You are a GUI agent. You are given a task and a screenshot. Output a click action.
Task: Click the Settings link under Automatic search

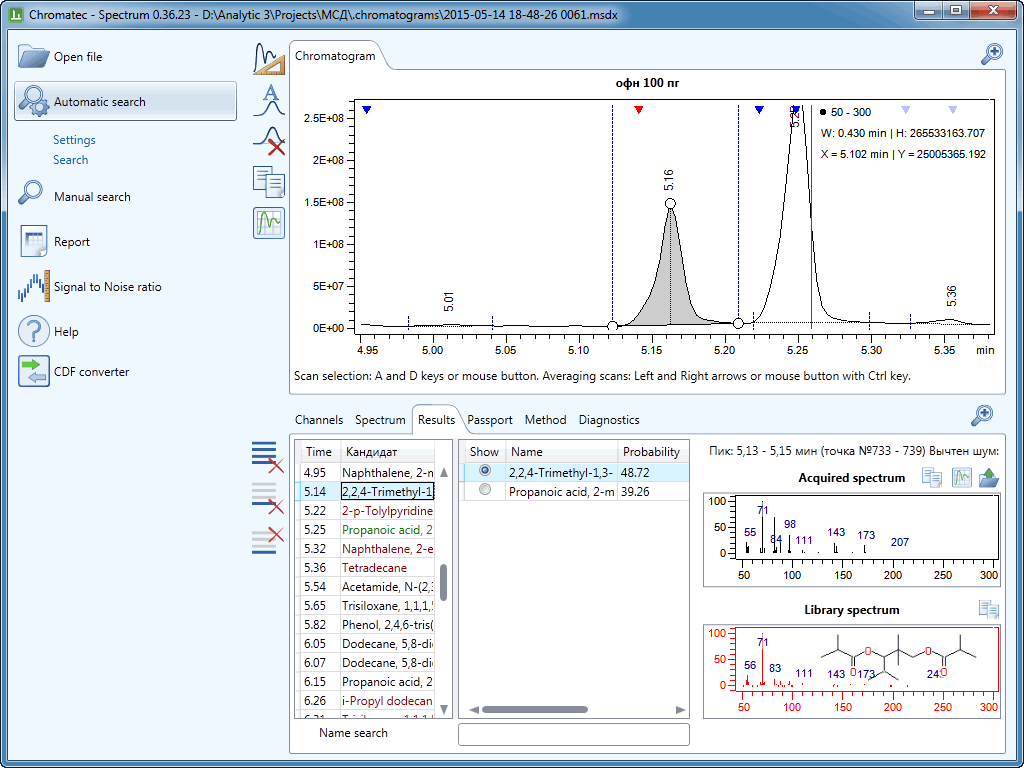click(74, 140)
